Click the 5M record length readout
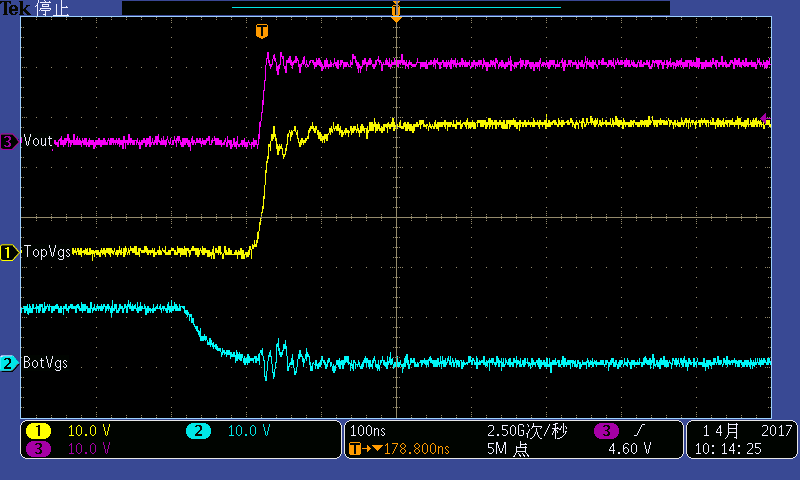The width and height of the screenshot is (800, 480). pos(508,449)
